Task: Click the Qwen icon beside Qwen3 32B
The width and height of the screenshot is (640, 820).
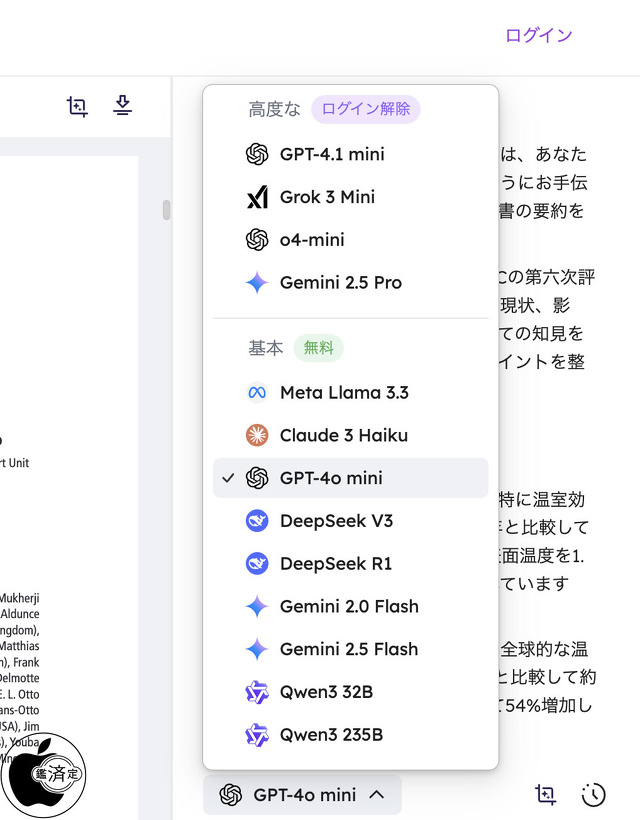Action: [x=257, y=692]
